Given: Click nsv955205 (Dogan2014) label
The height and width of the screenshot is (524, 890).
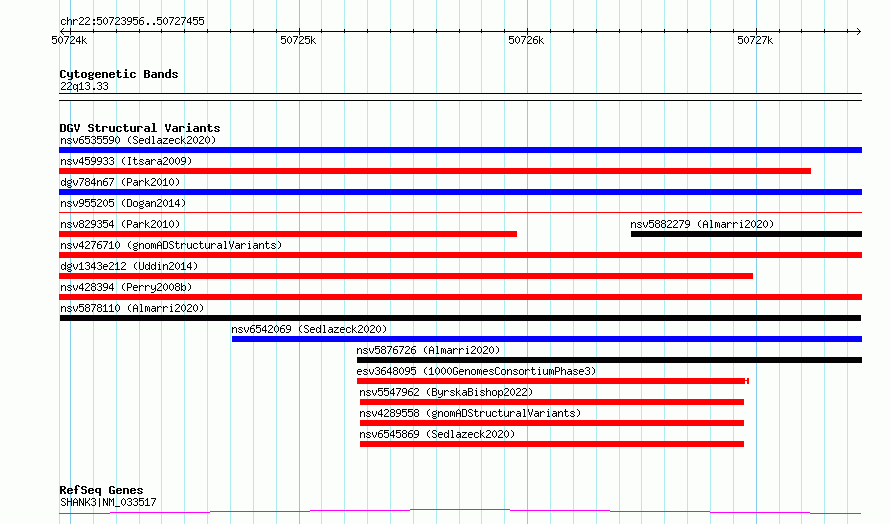Looking at the screenshot, I should point(123,203).
